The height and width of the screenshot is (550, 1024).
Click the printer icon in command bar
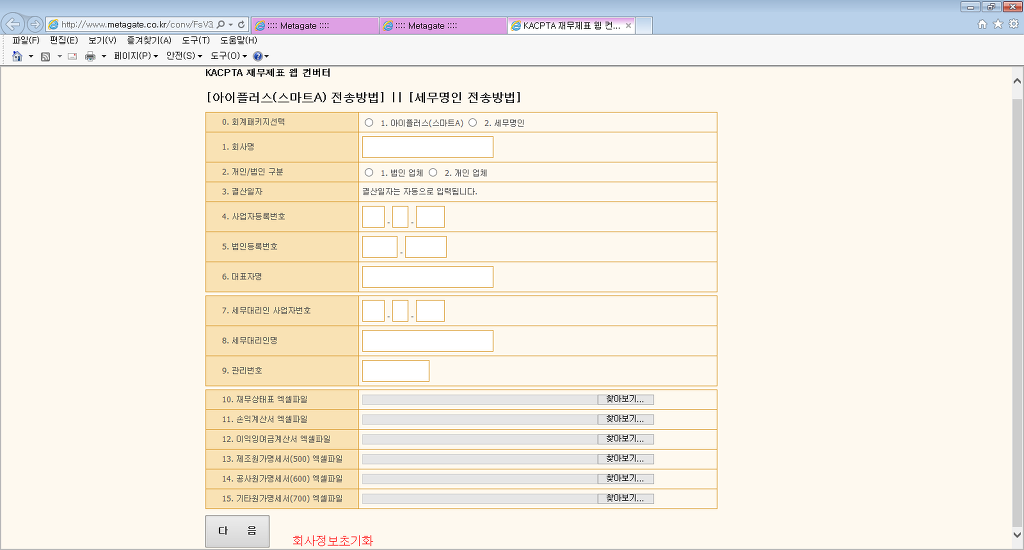tap(90, 56)
